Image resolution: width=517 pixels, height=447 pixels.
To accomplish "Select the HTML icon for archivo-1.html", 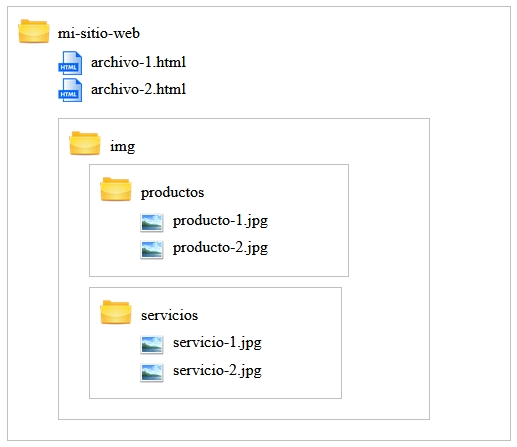I will [x=70, y=63].
